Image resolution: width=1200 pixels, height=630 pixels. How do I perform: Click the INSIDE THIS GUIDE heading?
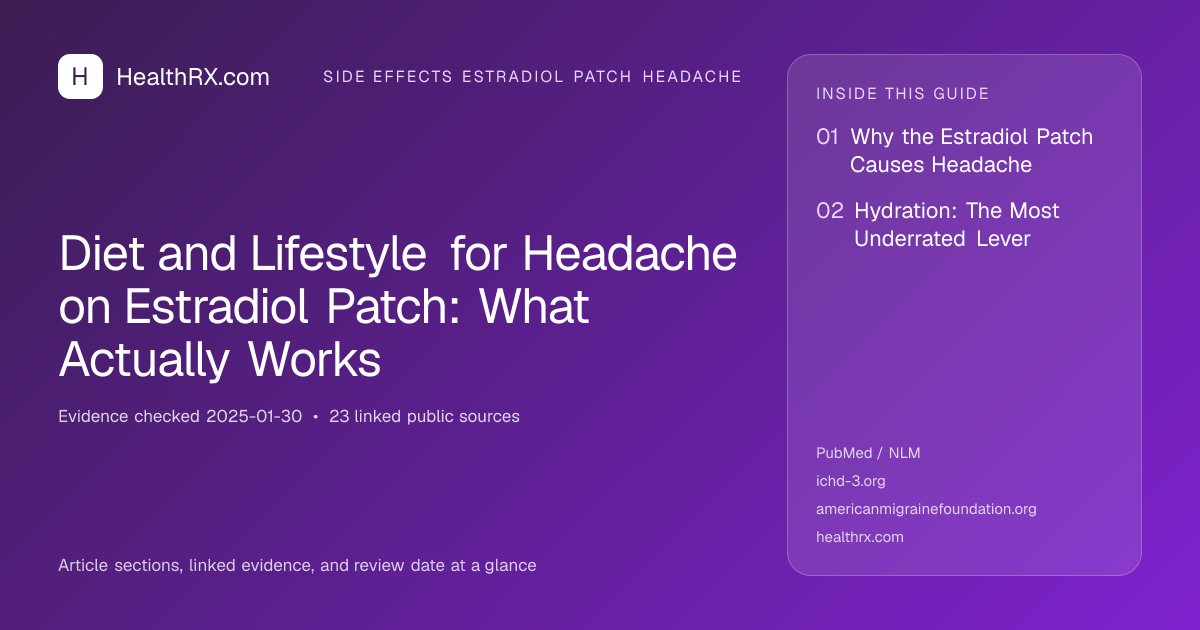[x=903, y=94]
